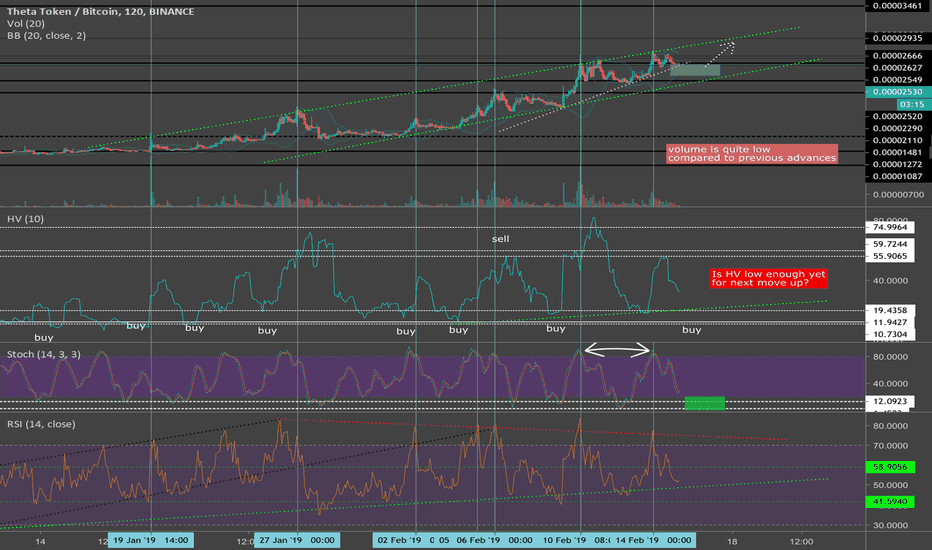932x550 pixels.
Task: Click the 18 date tick on time axis
Action: 732,541
